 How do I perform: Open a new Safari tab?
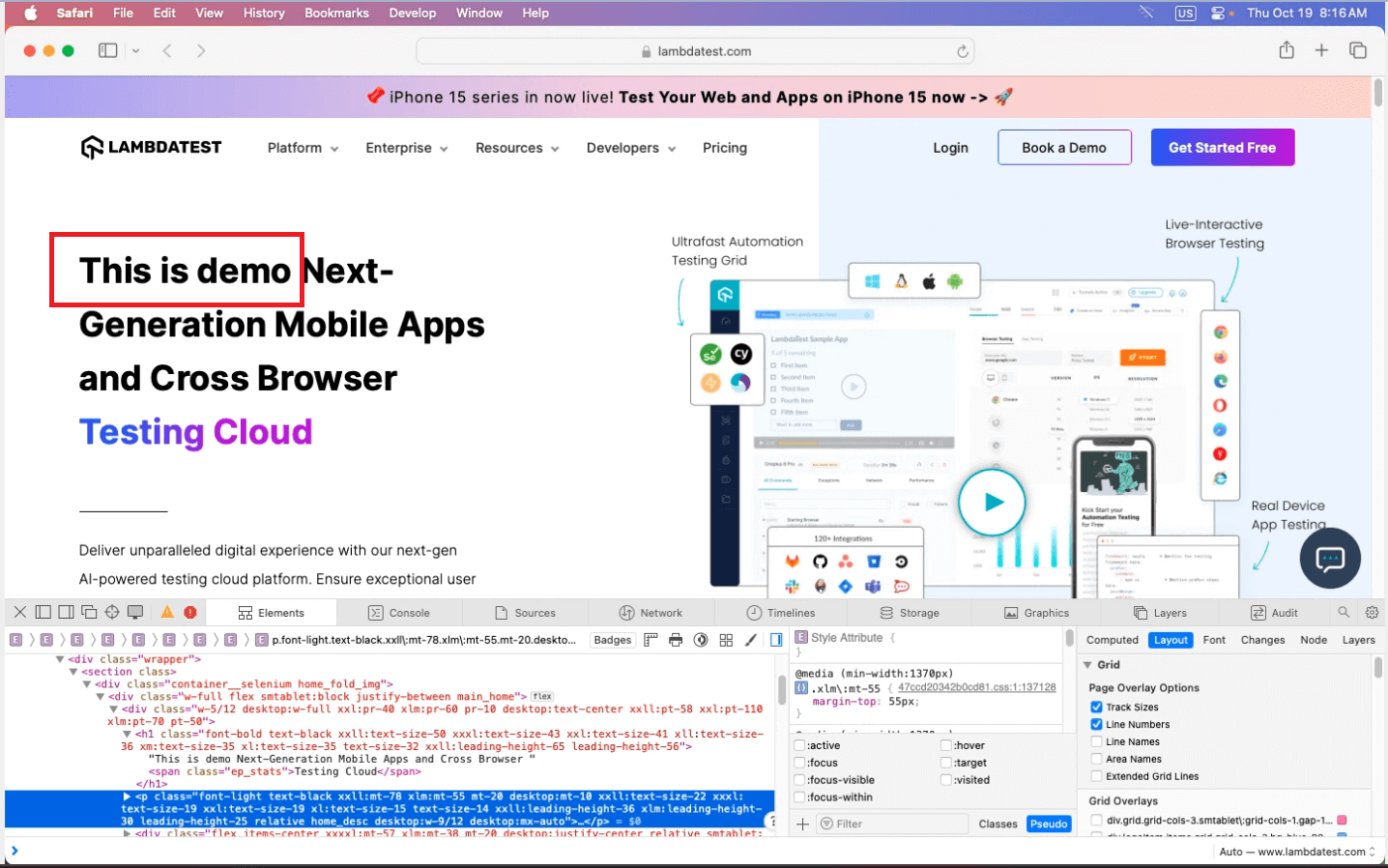click(x=1321, y=50)
